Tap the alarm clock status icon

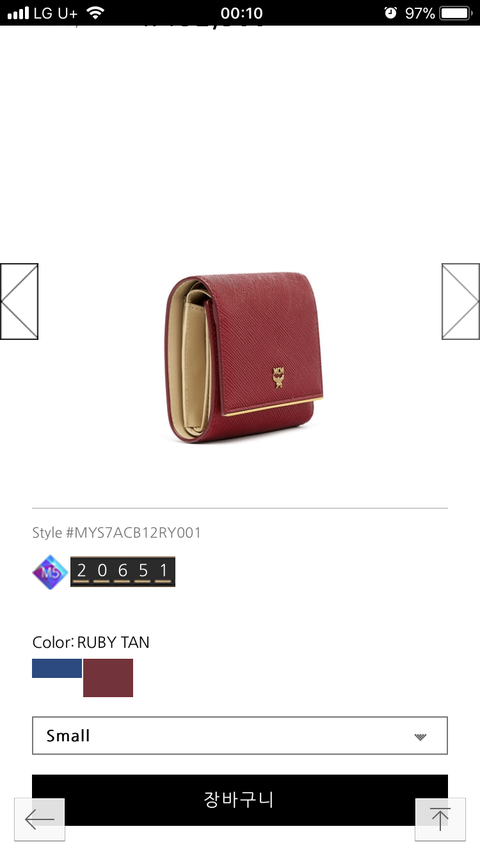391,13
